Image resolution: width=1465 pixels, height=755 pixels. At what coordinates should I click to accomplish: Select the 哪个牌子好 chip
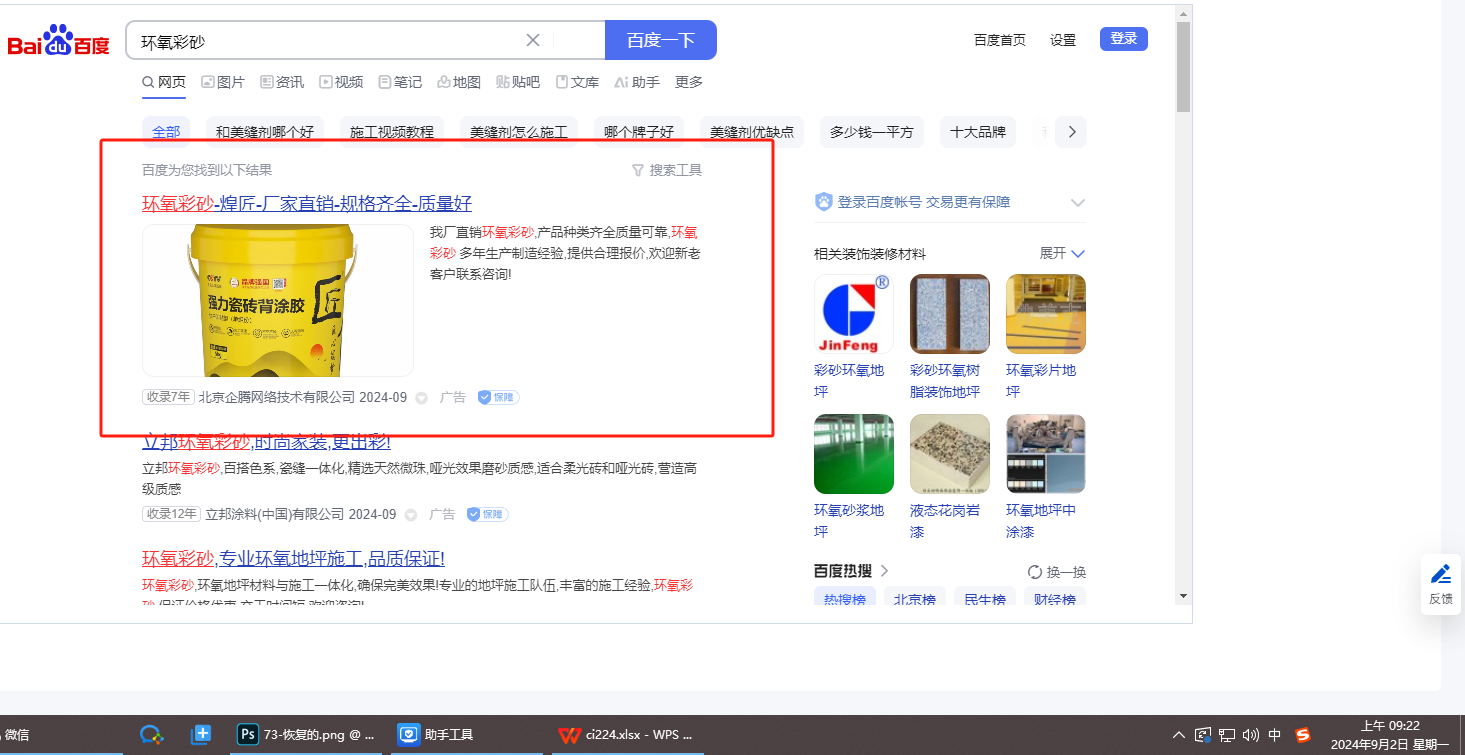pyautogui.click(x=639, y=132)
